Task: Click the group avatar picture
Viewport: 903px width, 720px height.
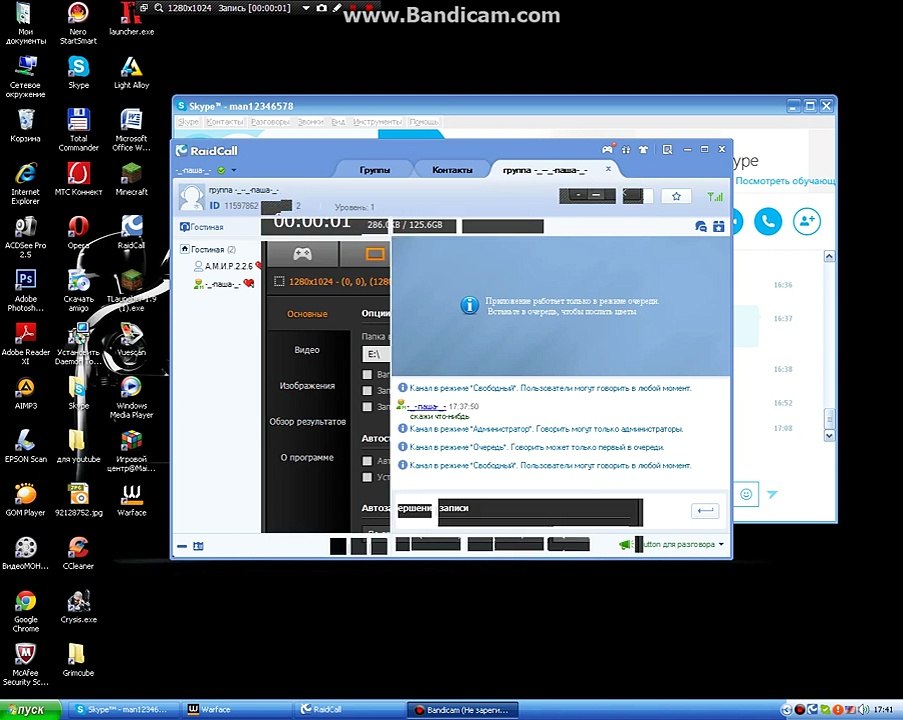Action: click(x=191, y=197)
